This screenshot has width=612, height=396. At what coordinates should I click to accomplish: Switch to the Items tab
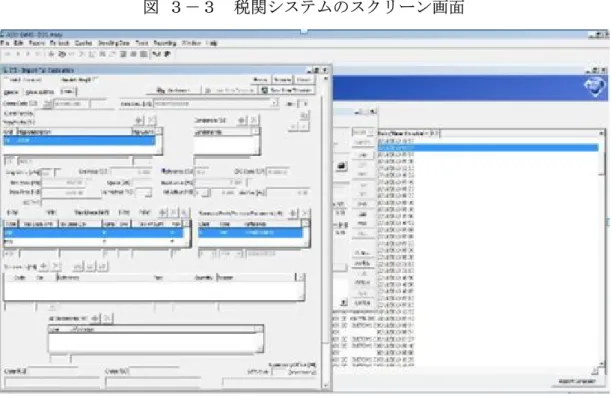pos(68,91)
